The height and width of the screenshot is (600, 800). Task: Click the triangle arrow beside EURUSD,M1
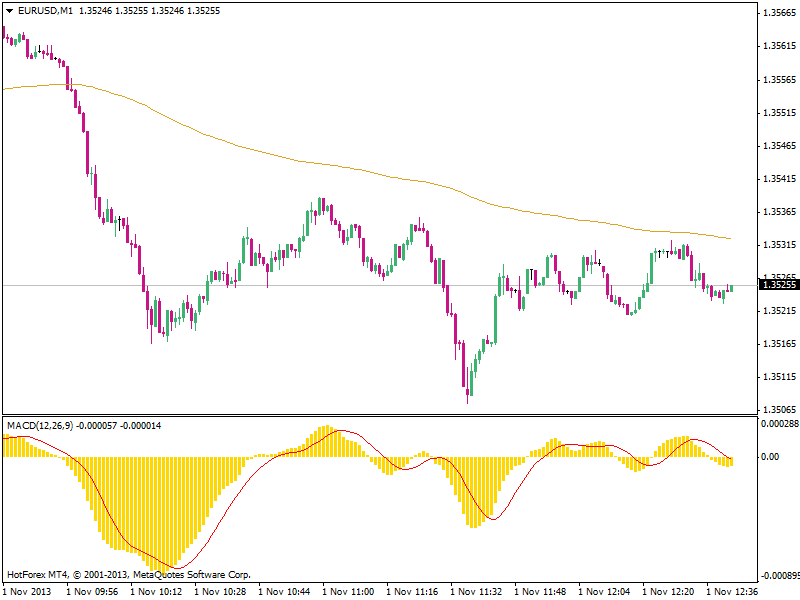pyautogui.click(x=9, y=11)
